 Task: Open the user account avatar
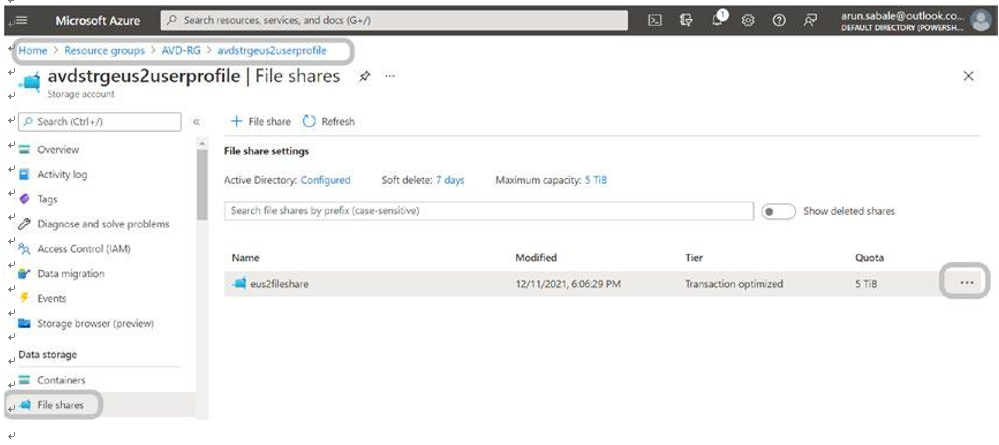tap(981, 20)
